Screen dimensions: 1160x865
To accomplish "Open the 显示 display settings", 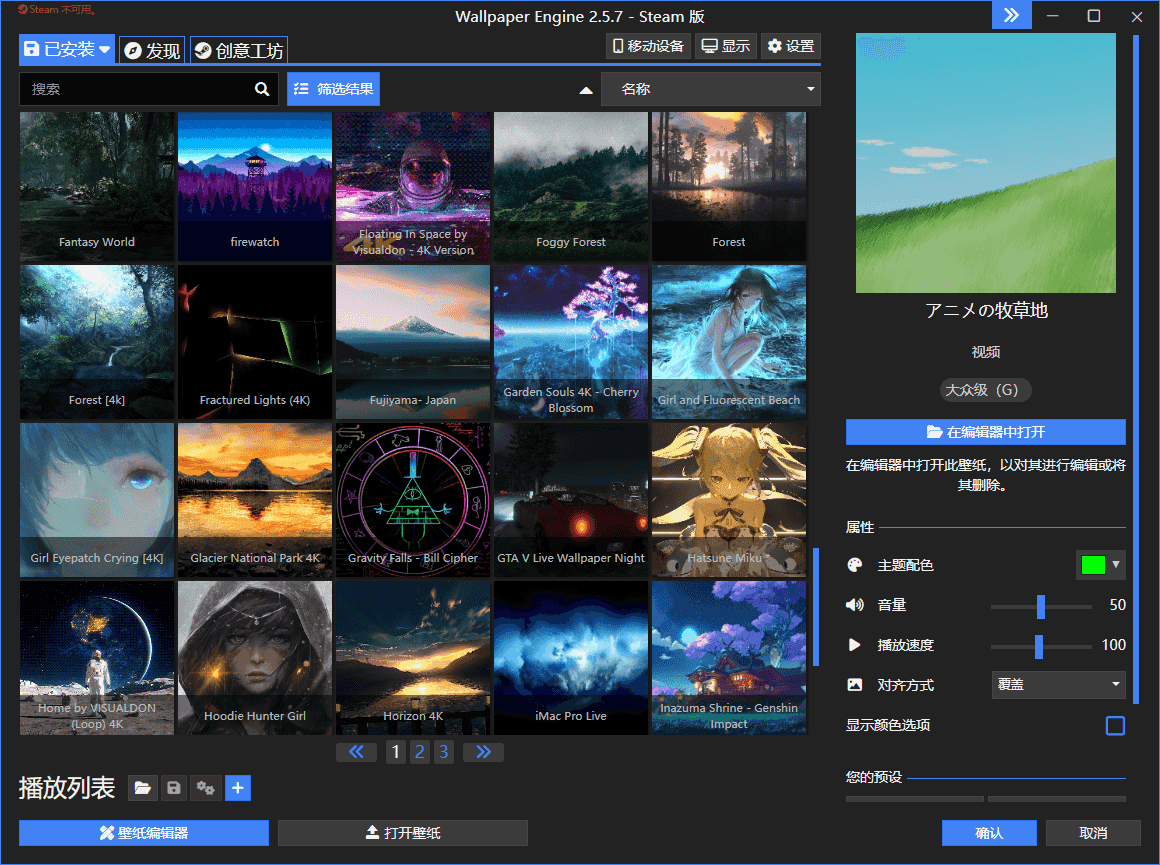I will 726,46.
